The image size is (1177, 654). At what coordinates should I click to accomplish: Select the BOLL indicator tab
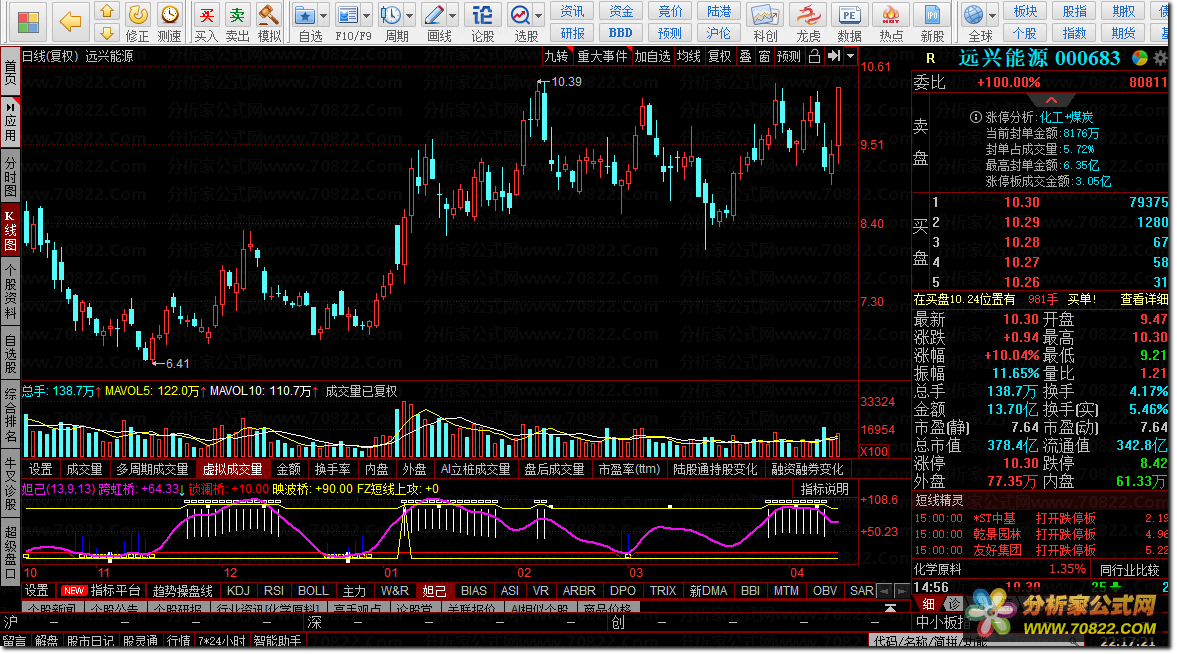(313, 591)
